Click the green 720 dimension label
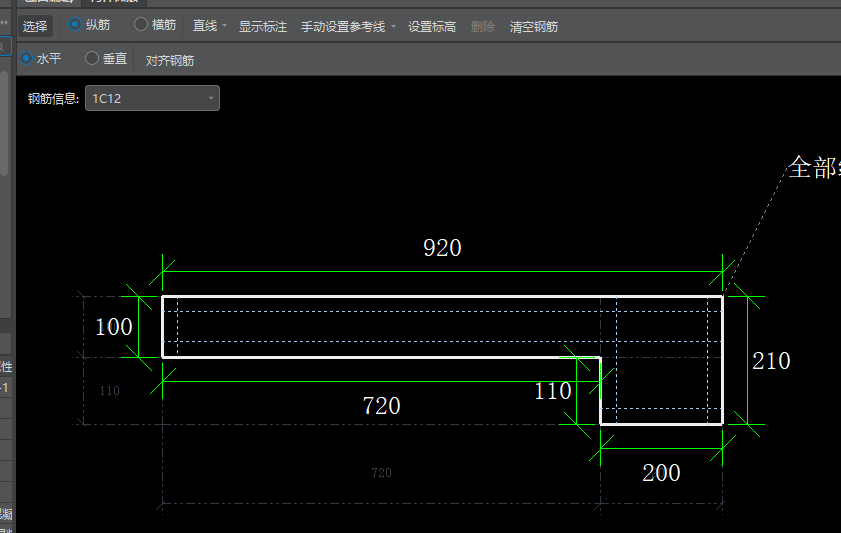The width and height of the screenshot is (841, 533). pos(381,406)
